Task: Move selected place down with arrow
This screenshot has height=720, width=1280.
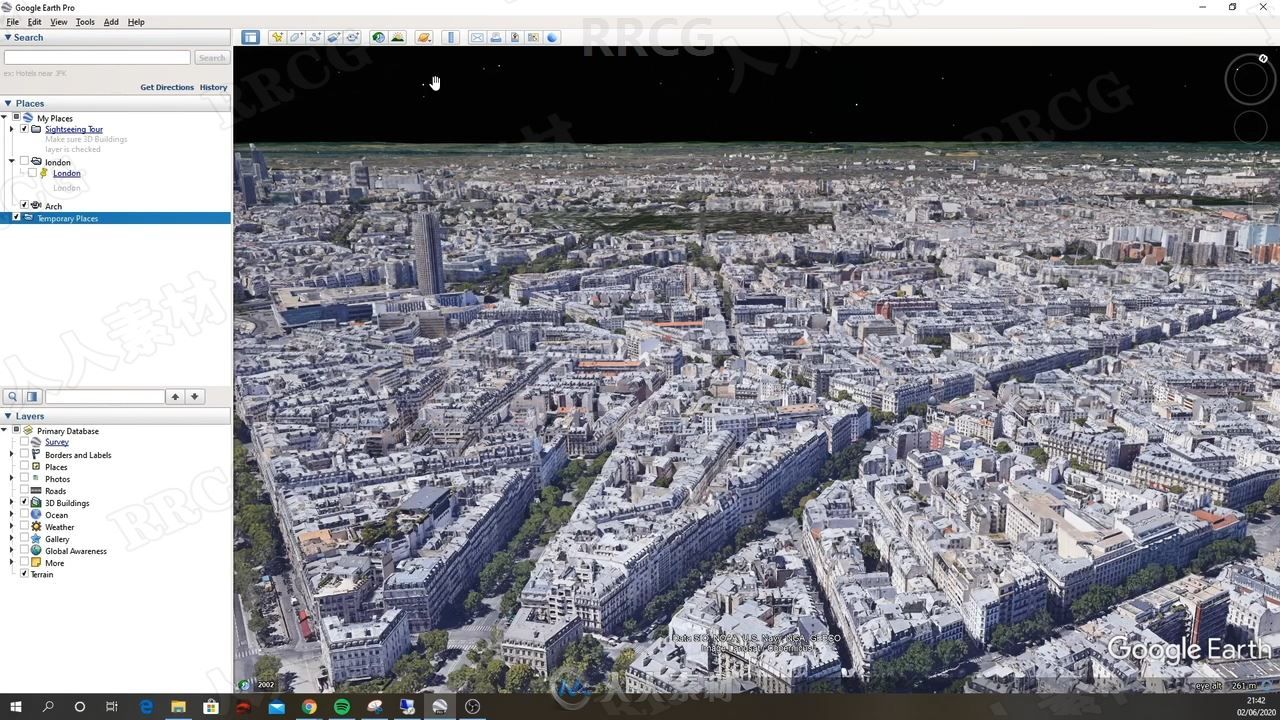Action: pos(195,397)
